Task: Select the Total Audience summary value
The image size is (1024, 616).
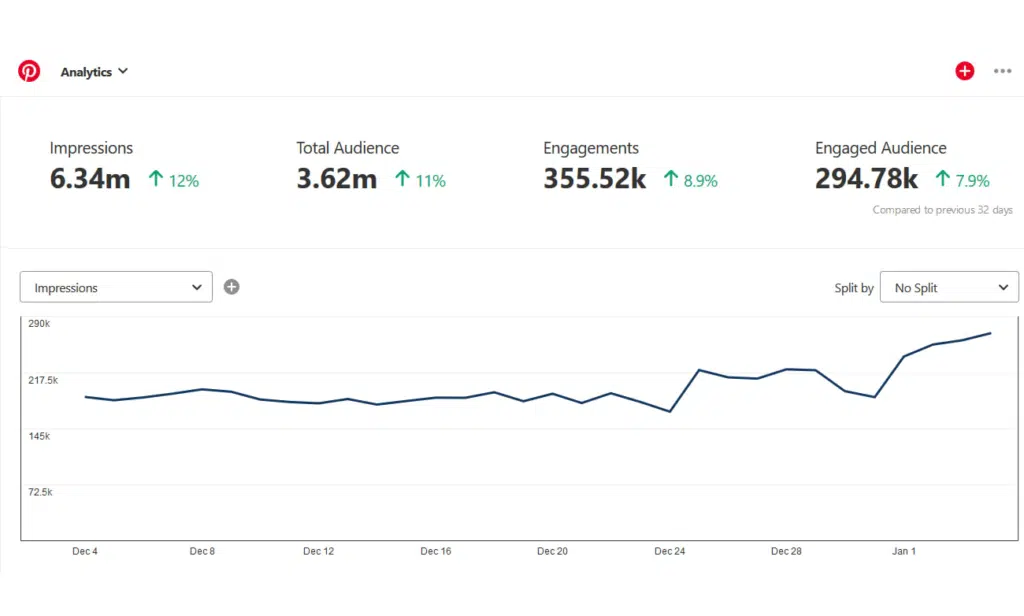Action: (336, 180)
